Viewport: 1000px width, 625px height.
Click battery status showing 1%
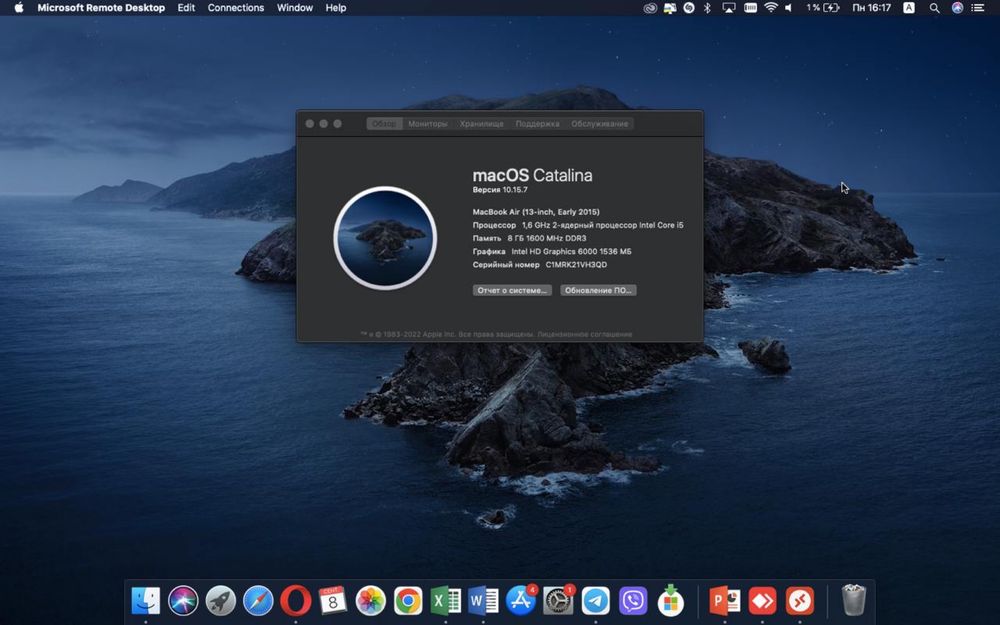[823, 8]
